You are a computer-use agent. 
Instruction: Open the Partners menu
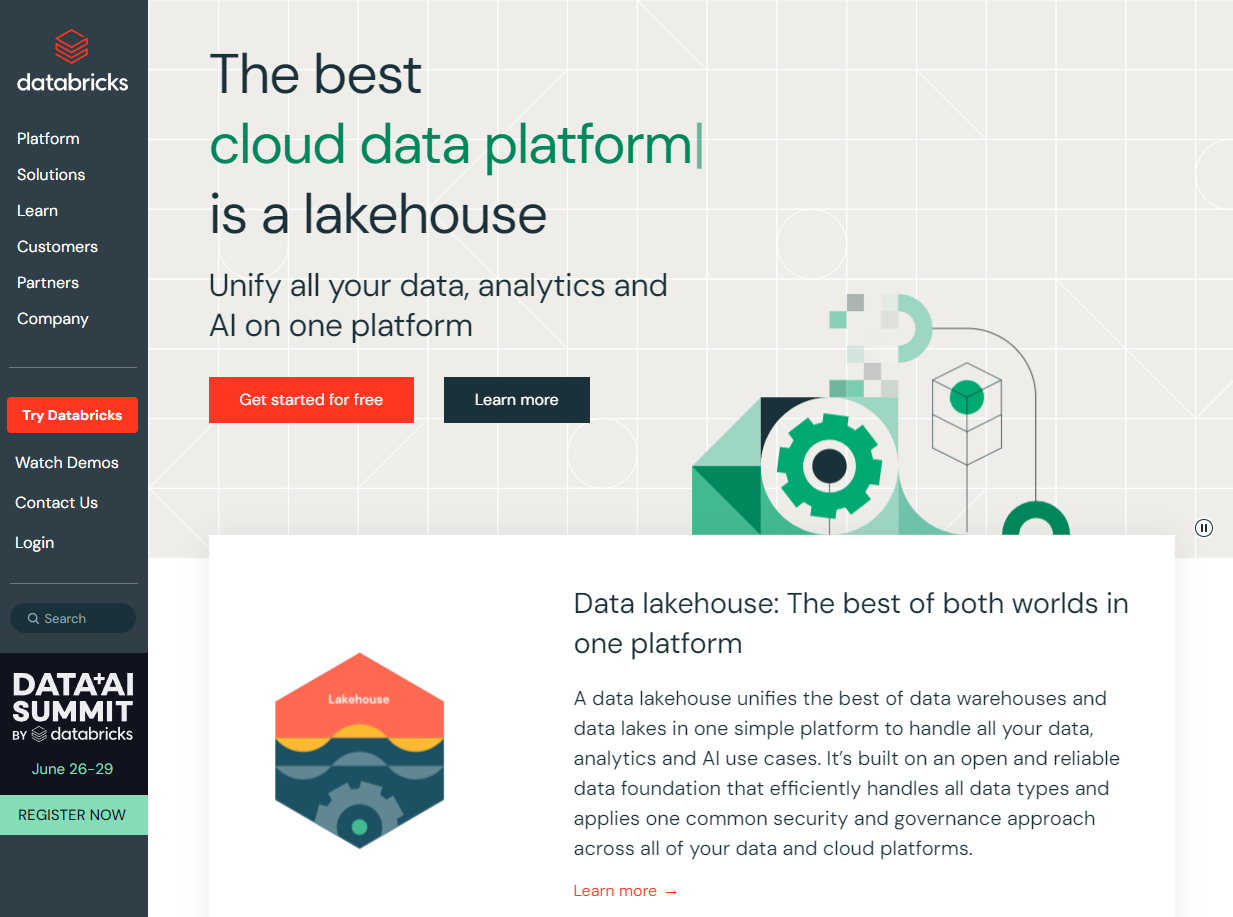(48, 283)
